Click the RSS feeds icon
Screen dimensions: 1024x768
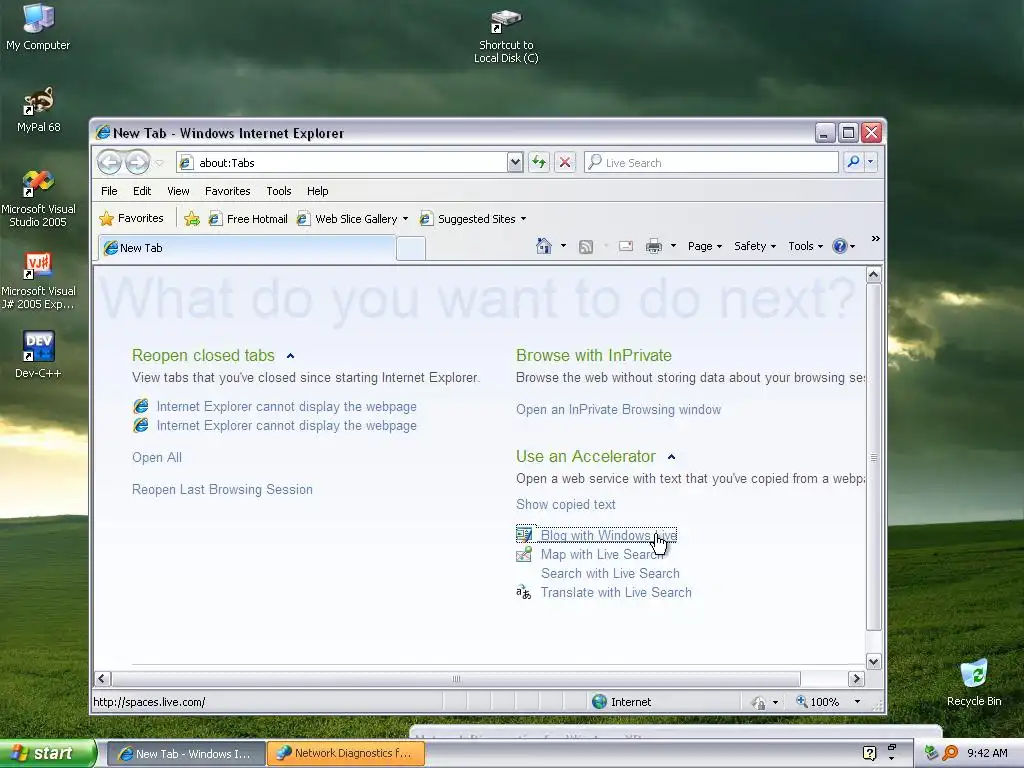pos(586,246)
